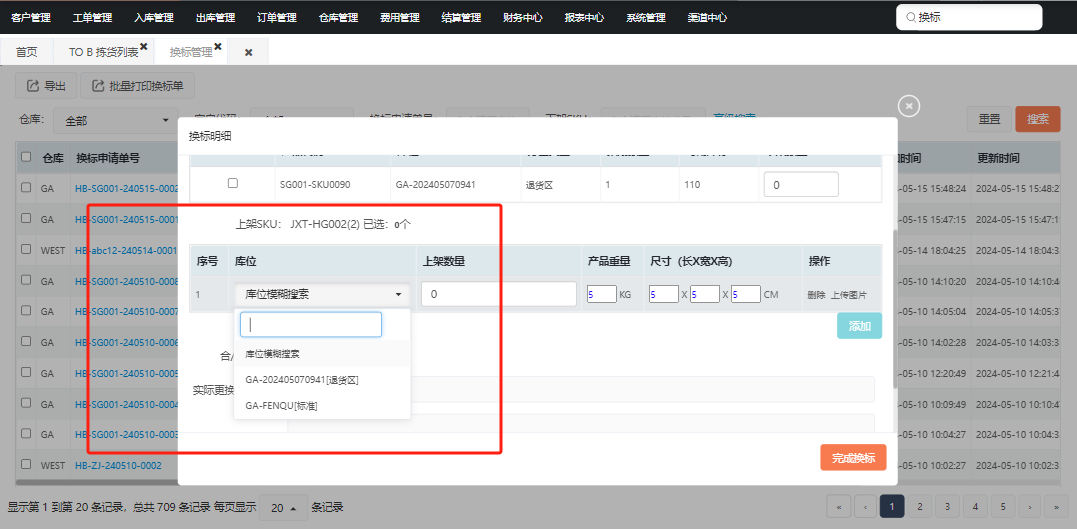This screenshot has height=529, width=1077.
Task: Close the 换标管理 tab using its X
Action: coord(218,46)
